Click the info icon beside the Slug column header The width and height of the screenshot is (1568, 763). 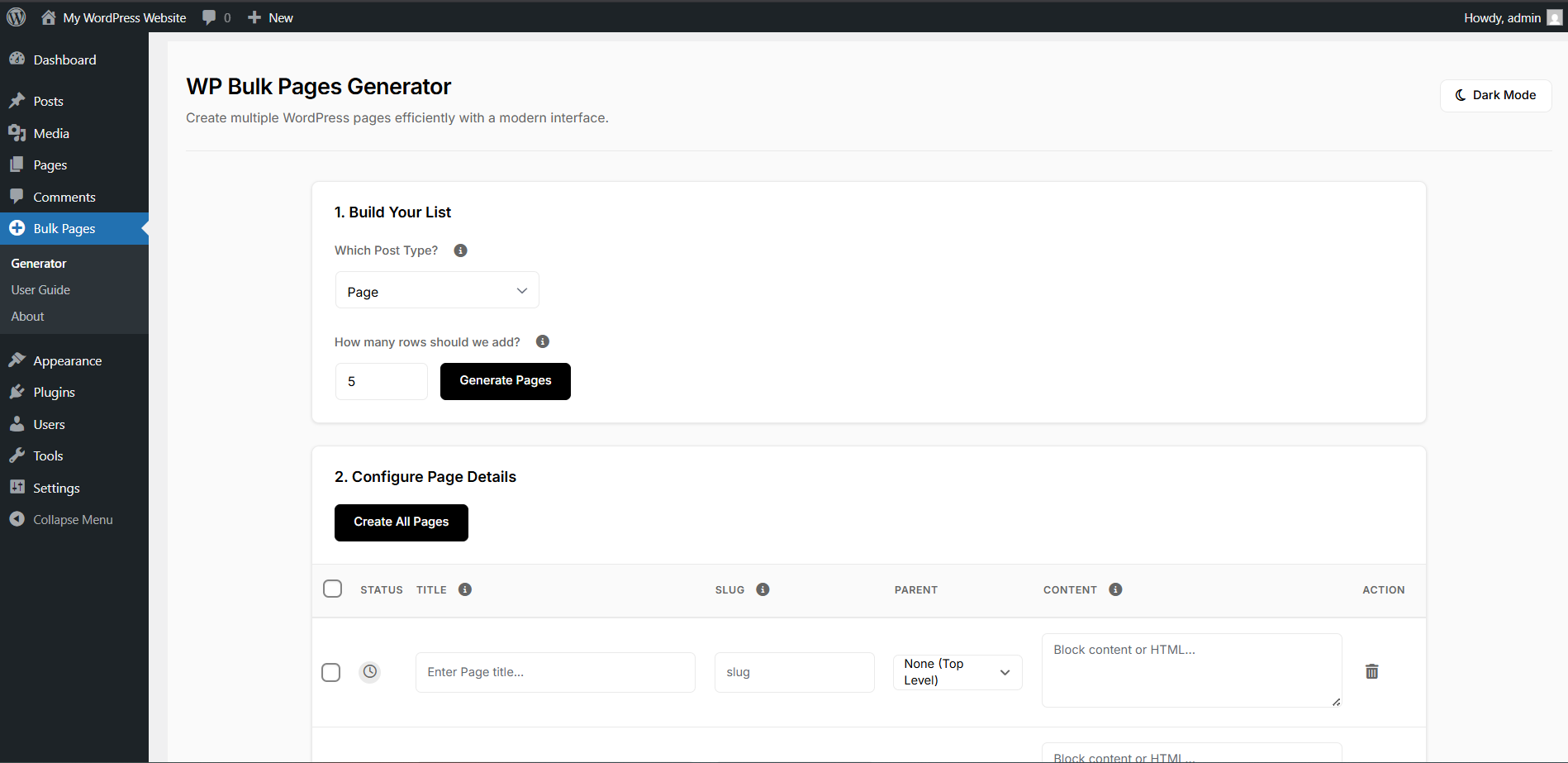pos(763,589)
